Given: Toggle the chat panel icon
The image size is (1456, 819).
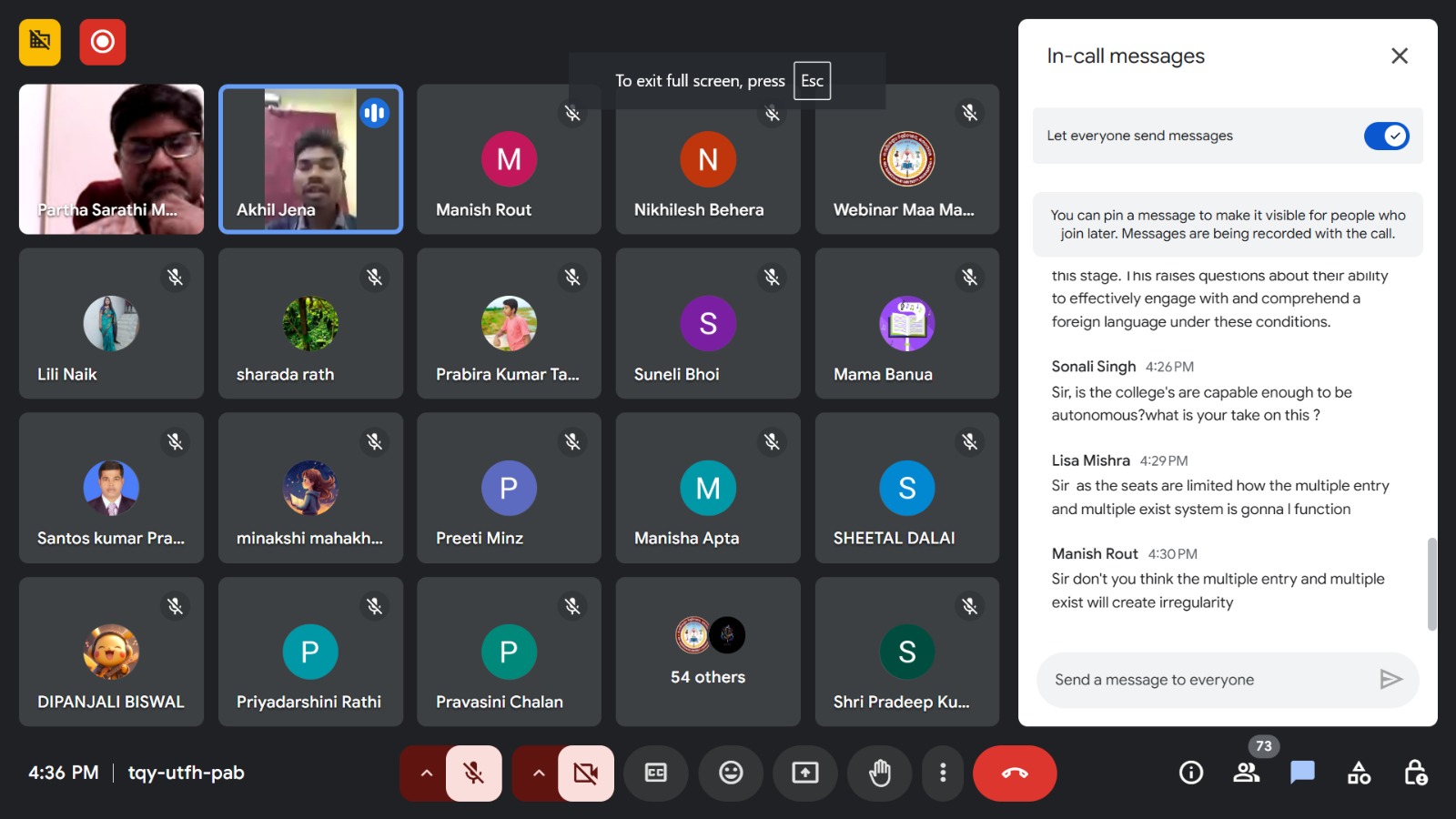Looking at the screenshot, I should 1302,773.
